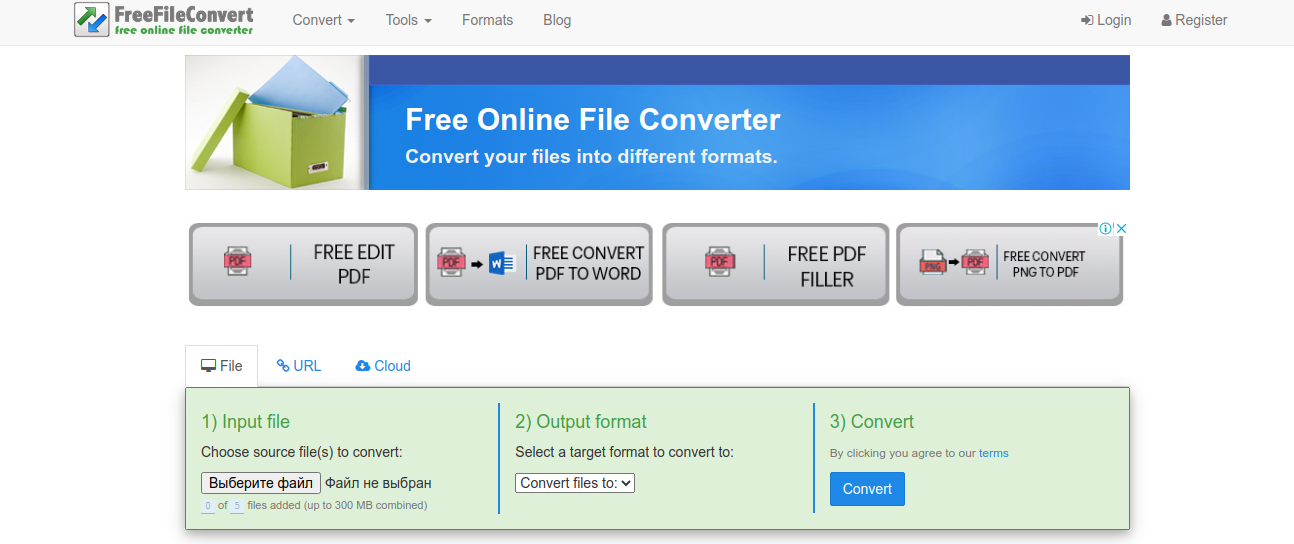Click the 1) Input file heading

coord(245,422)
